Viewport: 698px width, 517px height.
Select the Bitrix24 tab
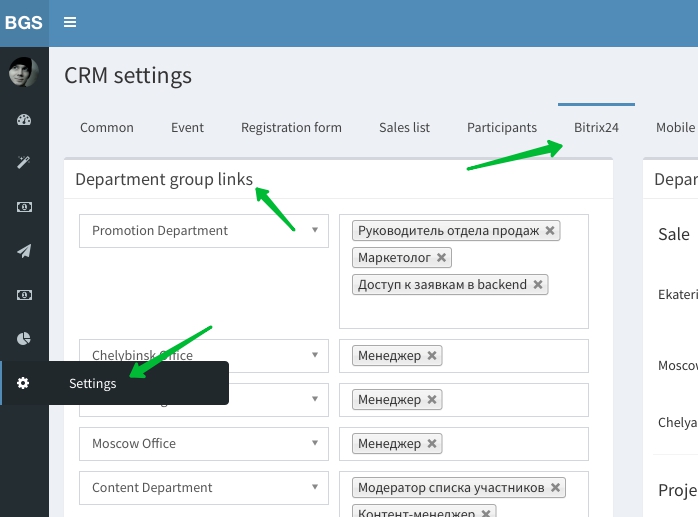pos(596,127)
